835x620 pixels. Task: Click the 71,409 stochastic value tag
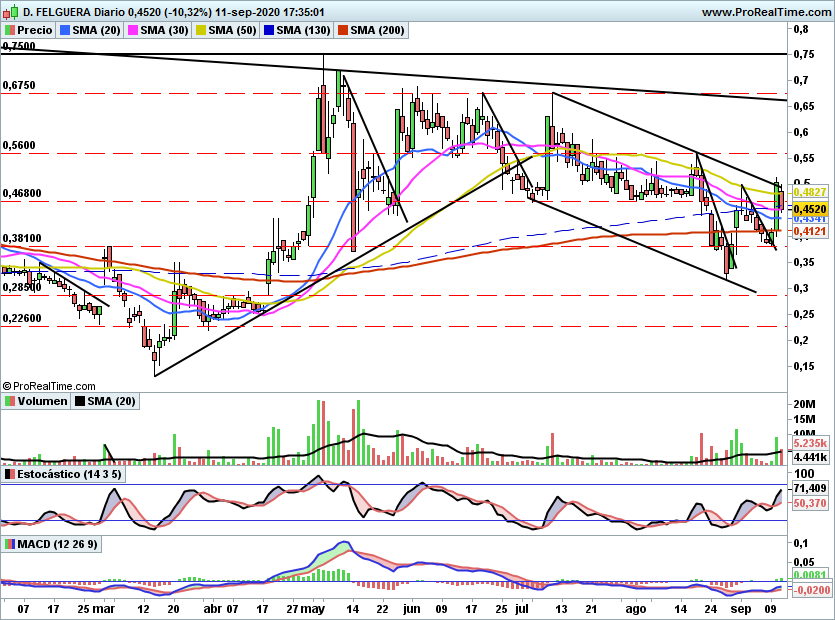click(808, 488)
